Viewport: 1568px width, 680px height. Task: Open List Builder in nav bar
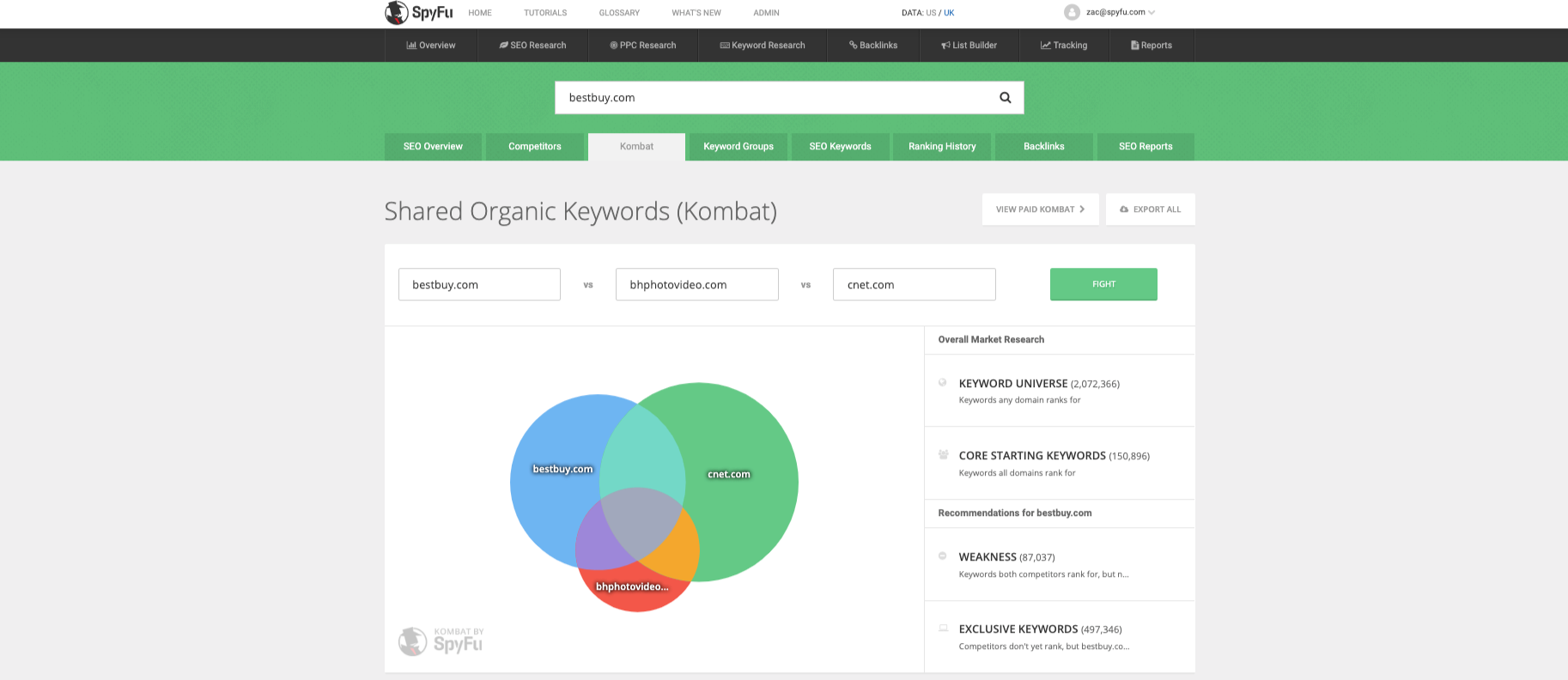969,46
